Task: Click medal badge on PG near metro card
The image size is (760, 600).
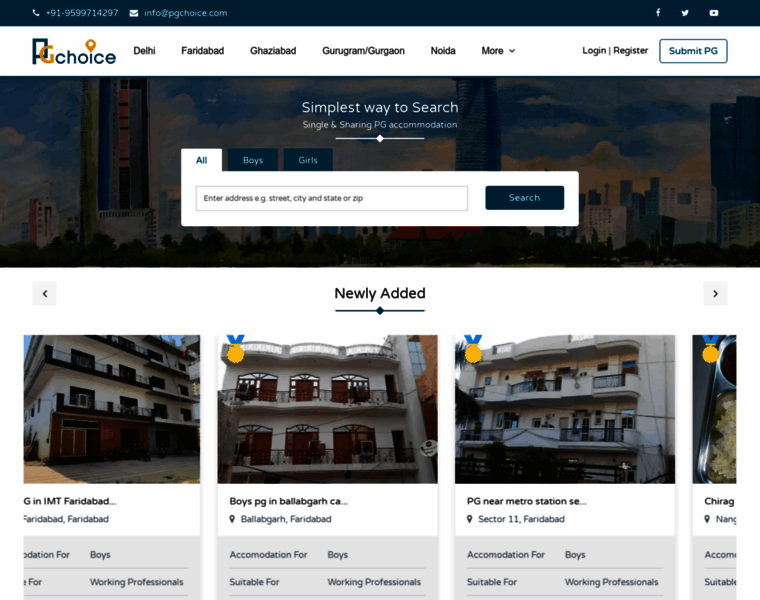Action: [473, 349]
